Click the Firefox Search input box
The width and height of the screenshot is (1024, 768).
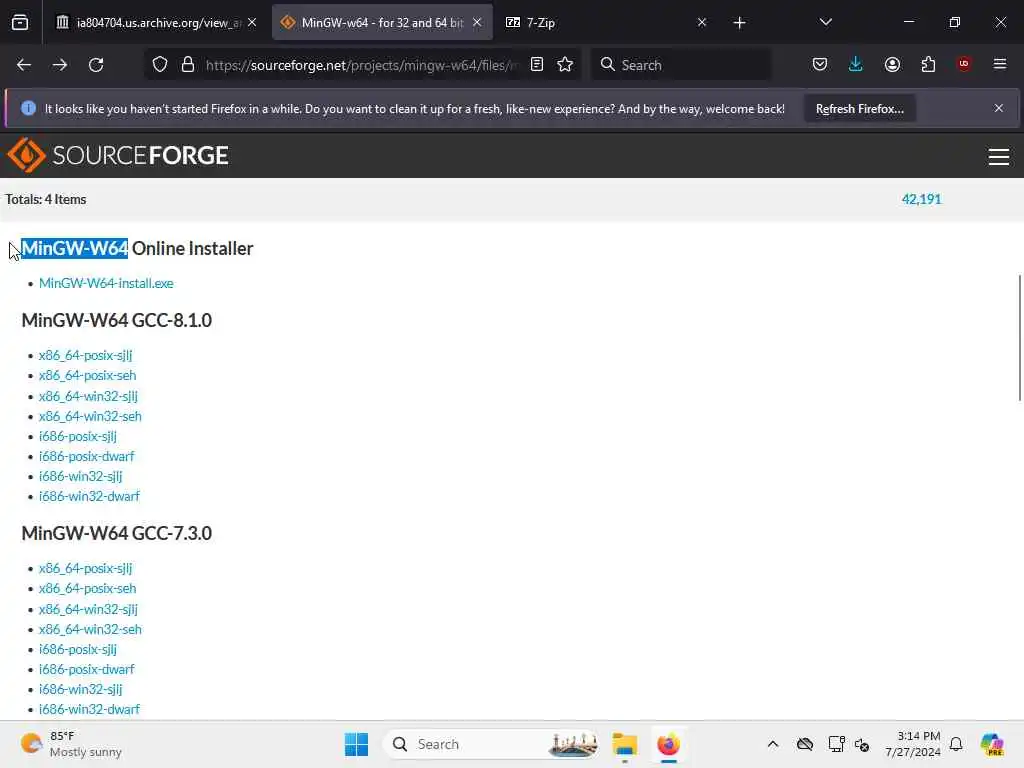tap(680, 65)
